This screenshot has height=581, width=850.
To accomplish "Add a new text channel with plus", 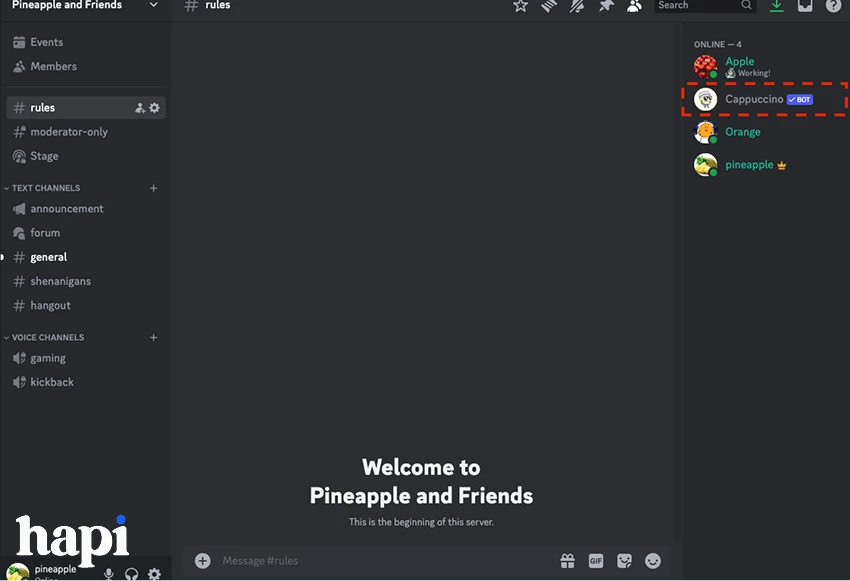I will 153,188.
